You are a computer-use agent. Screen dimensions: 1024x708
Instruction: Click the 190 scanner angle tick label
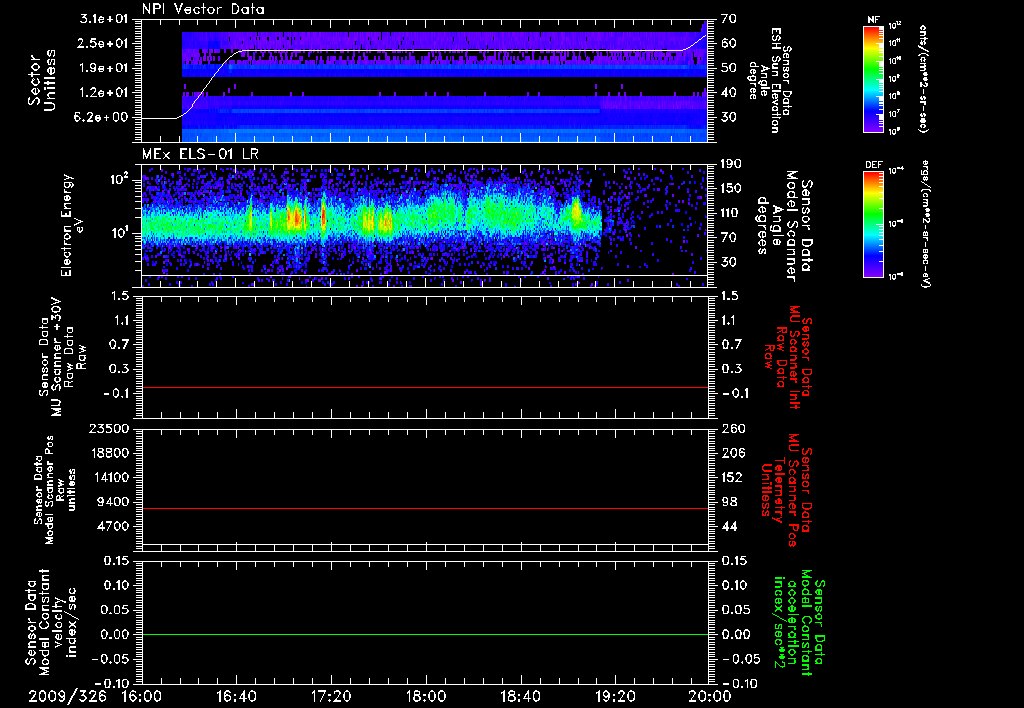[731, 164]
